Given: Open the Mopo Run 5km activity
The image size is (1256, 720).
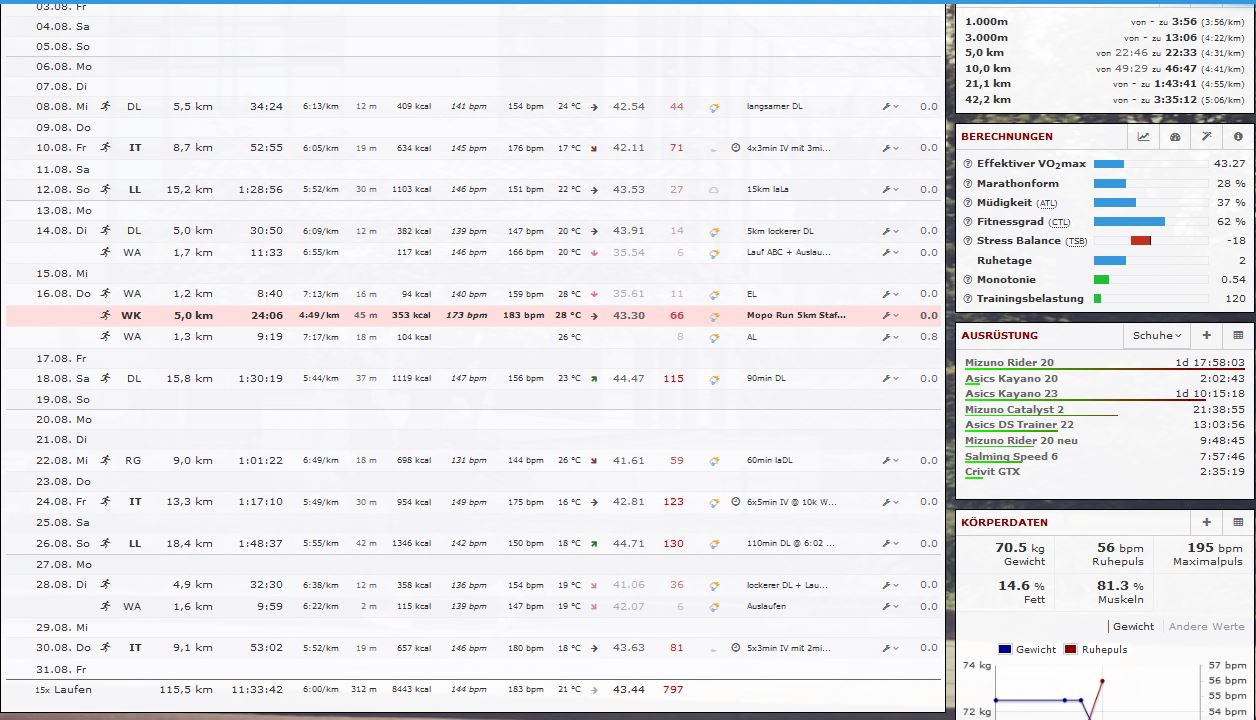Looking at the screenshot, I should (795, 315).
